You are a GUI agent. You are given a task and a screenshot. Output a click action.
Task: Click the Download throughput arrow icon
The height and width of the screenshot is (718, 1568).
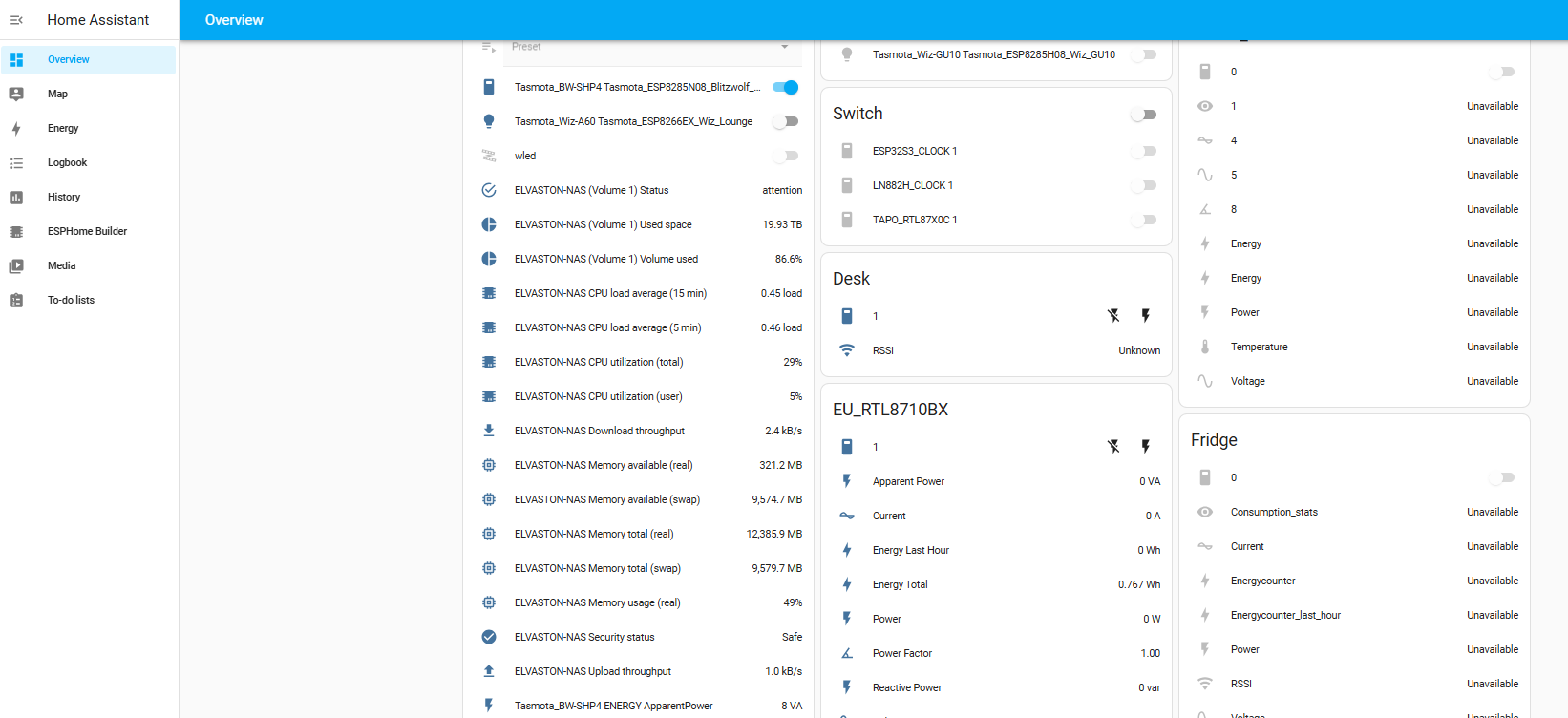pyautogui.click(x=489, y=431)
